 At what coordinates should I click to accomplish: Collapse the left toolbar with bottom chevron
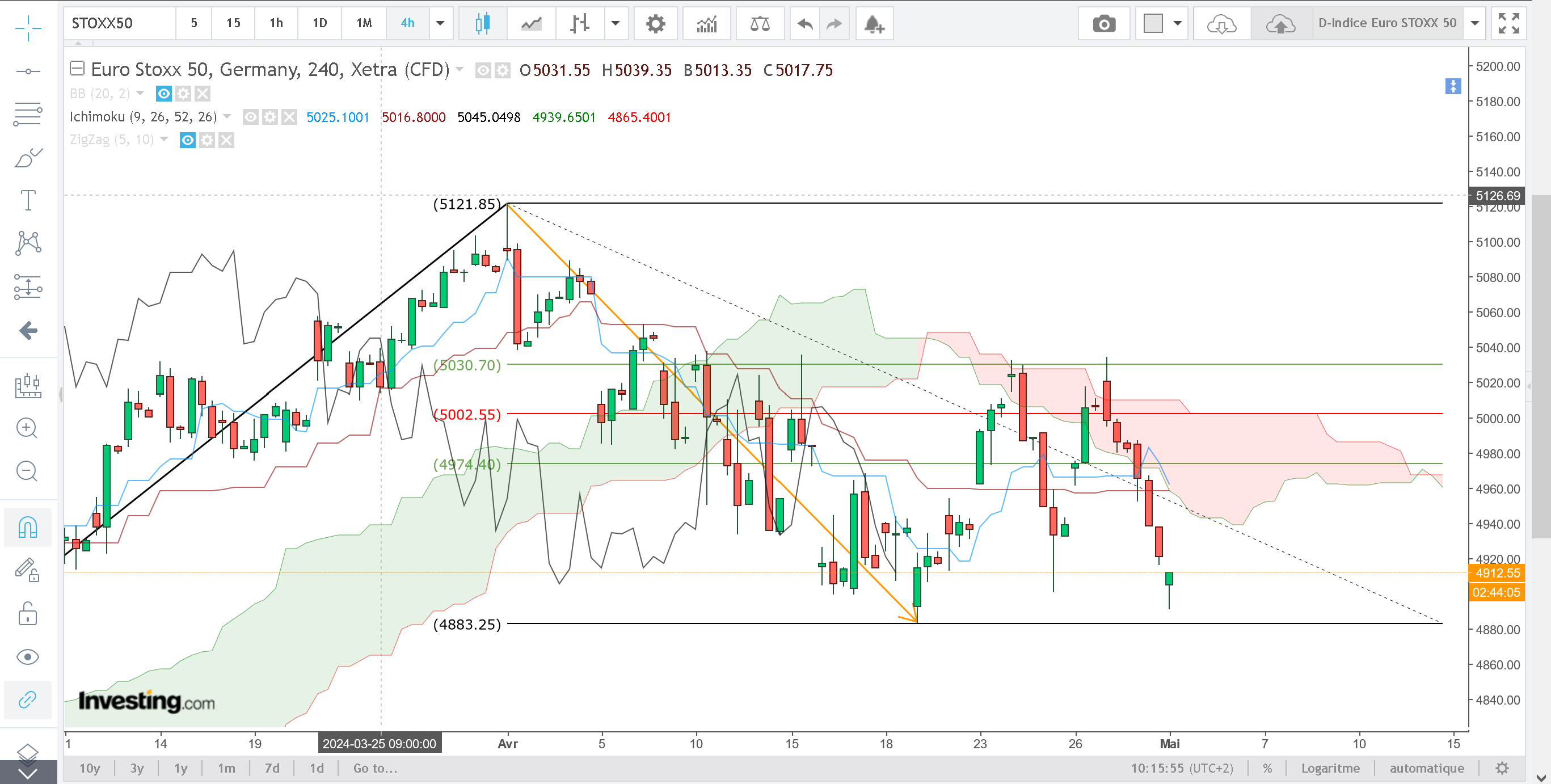click(28, 773)
